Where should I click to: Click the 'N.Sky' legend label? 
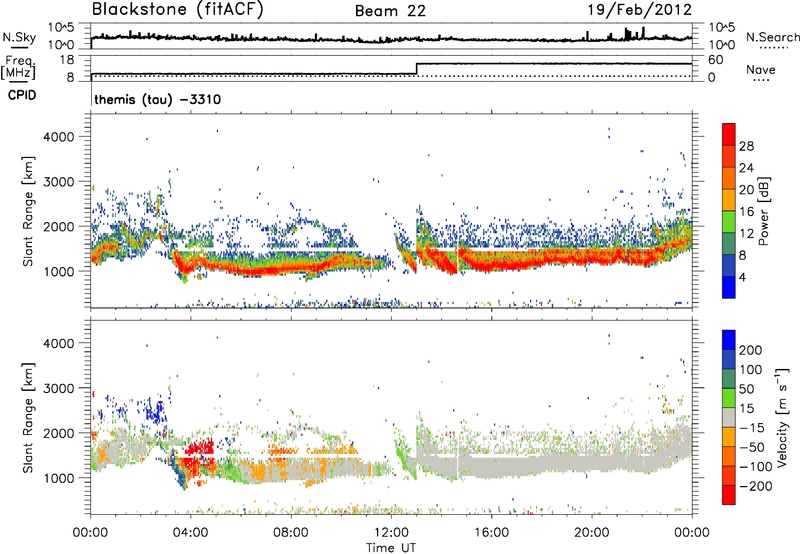click(x=19, y=37)
